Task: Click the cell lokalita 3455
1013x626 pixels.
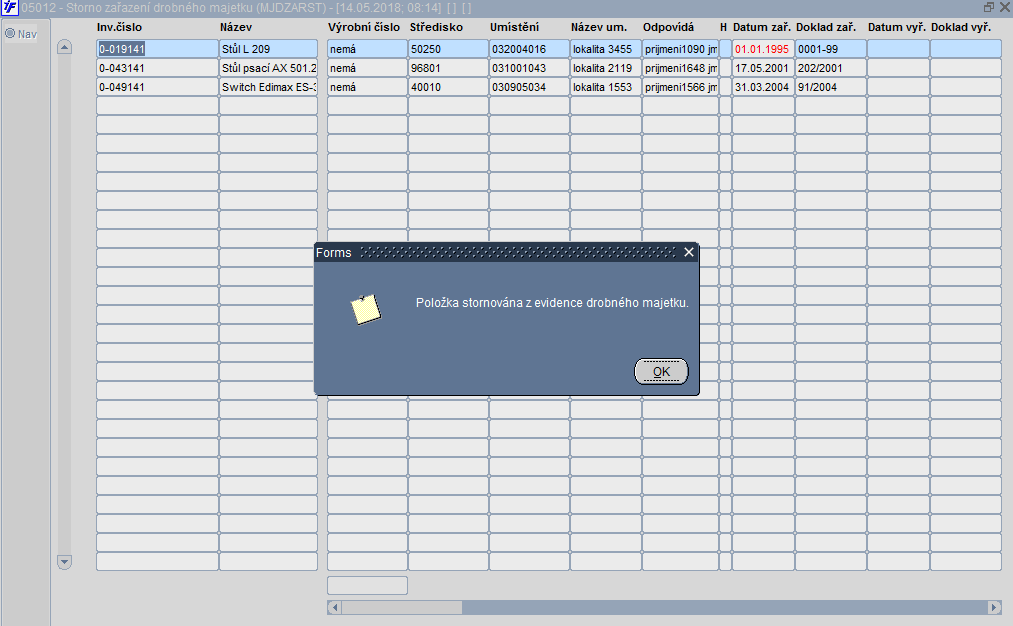Action: point(606,49)
